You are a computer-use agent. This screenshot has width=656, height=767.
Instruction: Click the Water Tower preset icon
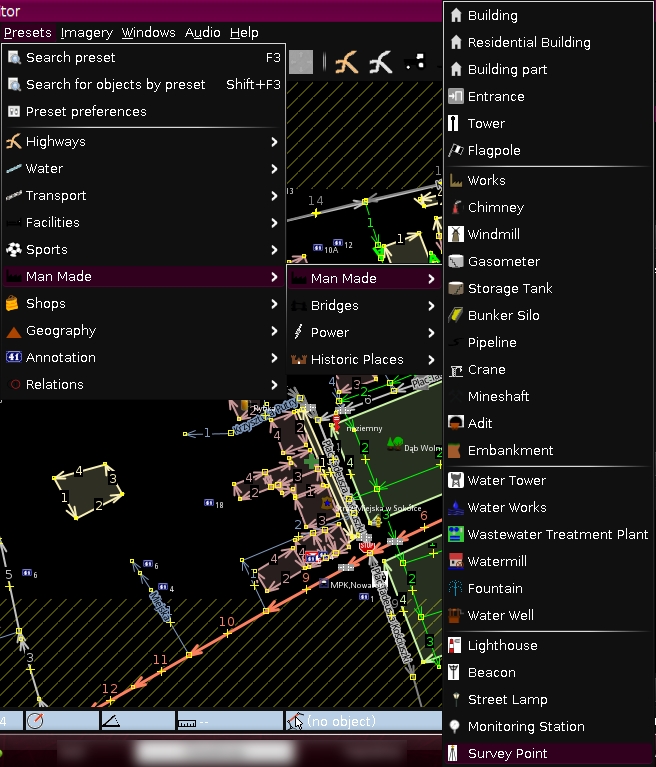[456, 480]
